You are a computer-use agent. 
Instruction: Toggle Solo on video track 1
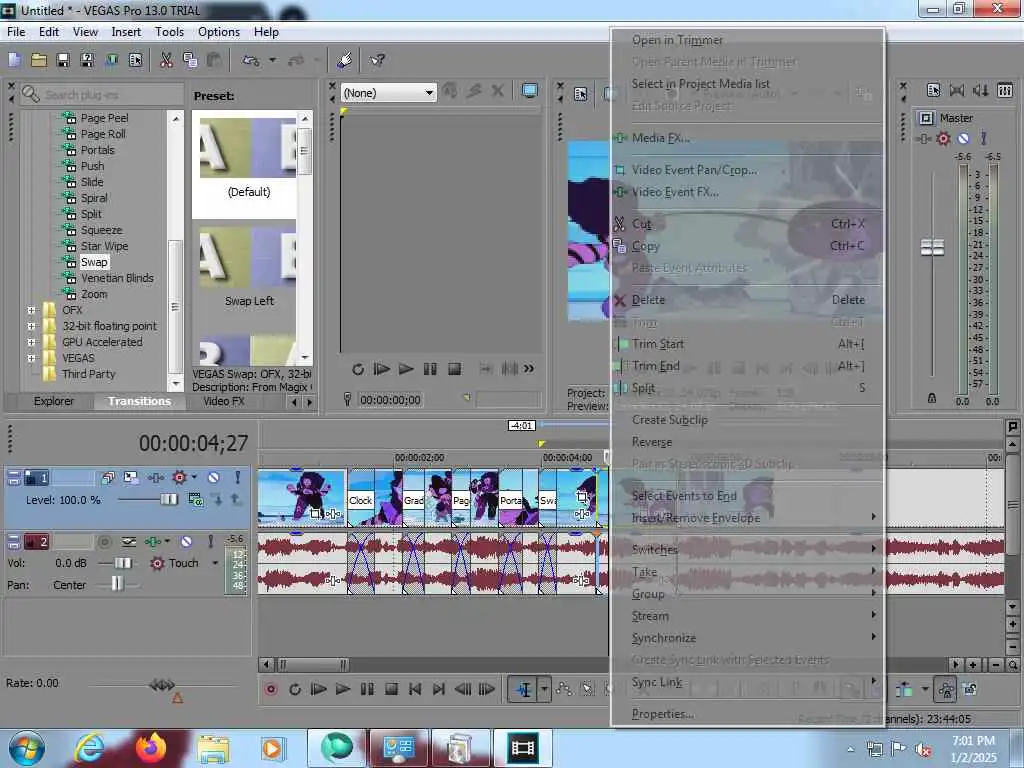point(237,478)
